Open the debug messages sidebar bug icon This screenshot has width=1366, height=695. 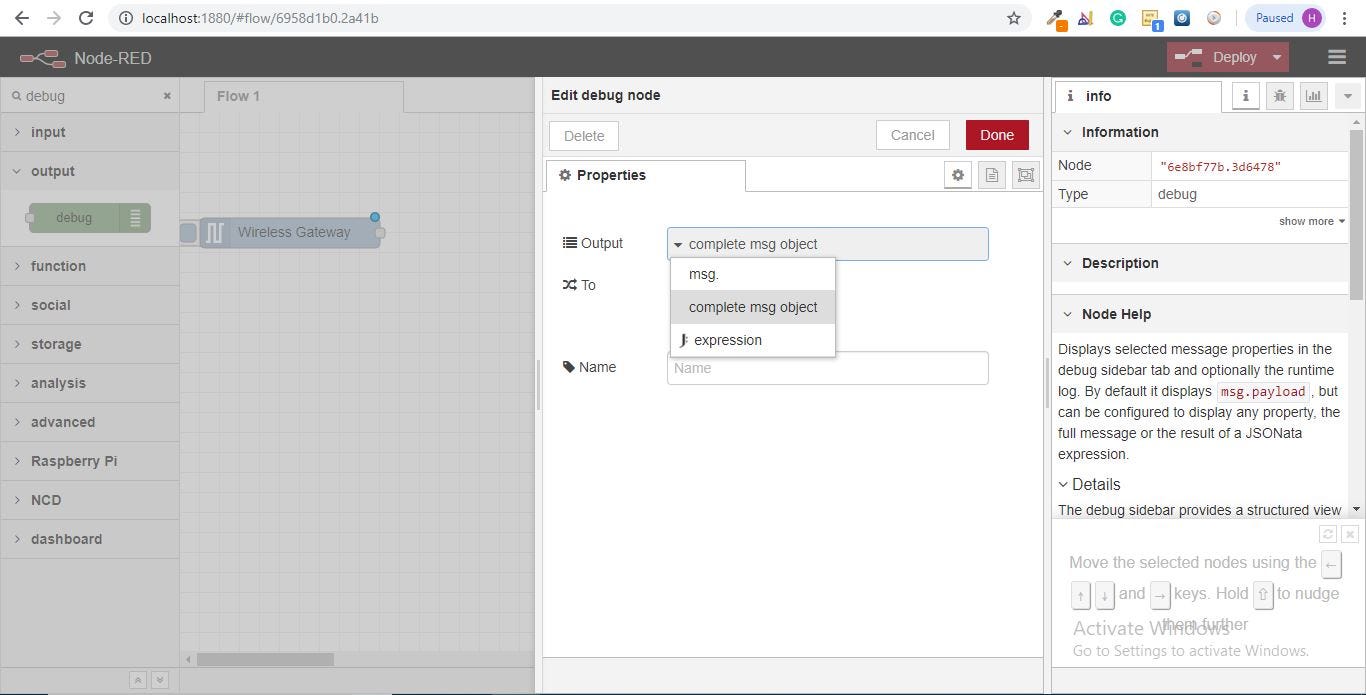pyautogui.click(x=1279, y=95)
